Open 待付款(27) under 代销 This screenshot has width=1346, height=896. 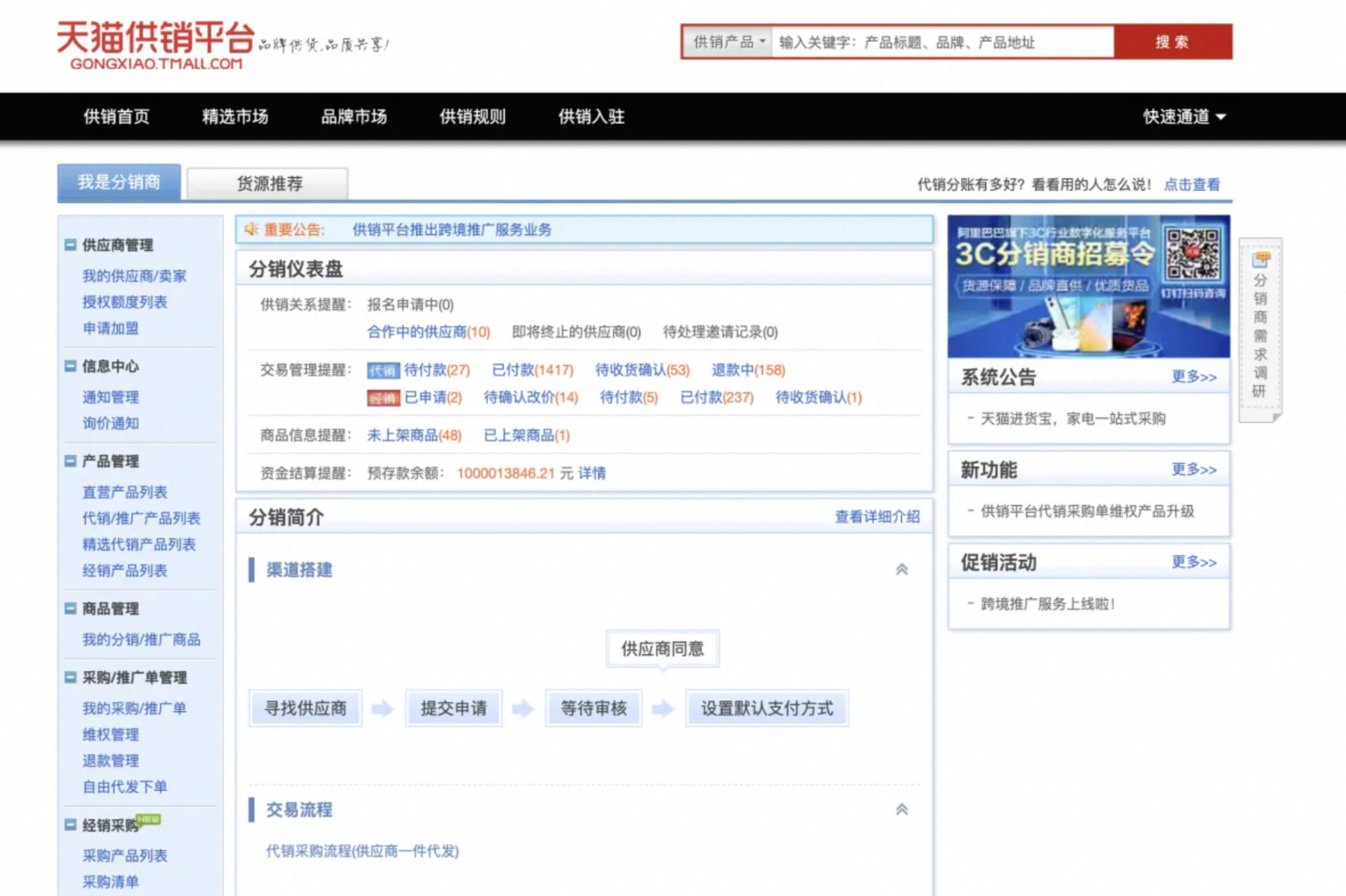(437, 370)
